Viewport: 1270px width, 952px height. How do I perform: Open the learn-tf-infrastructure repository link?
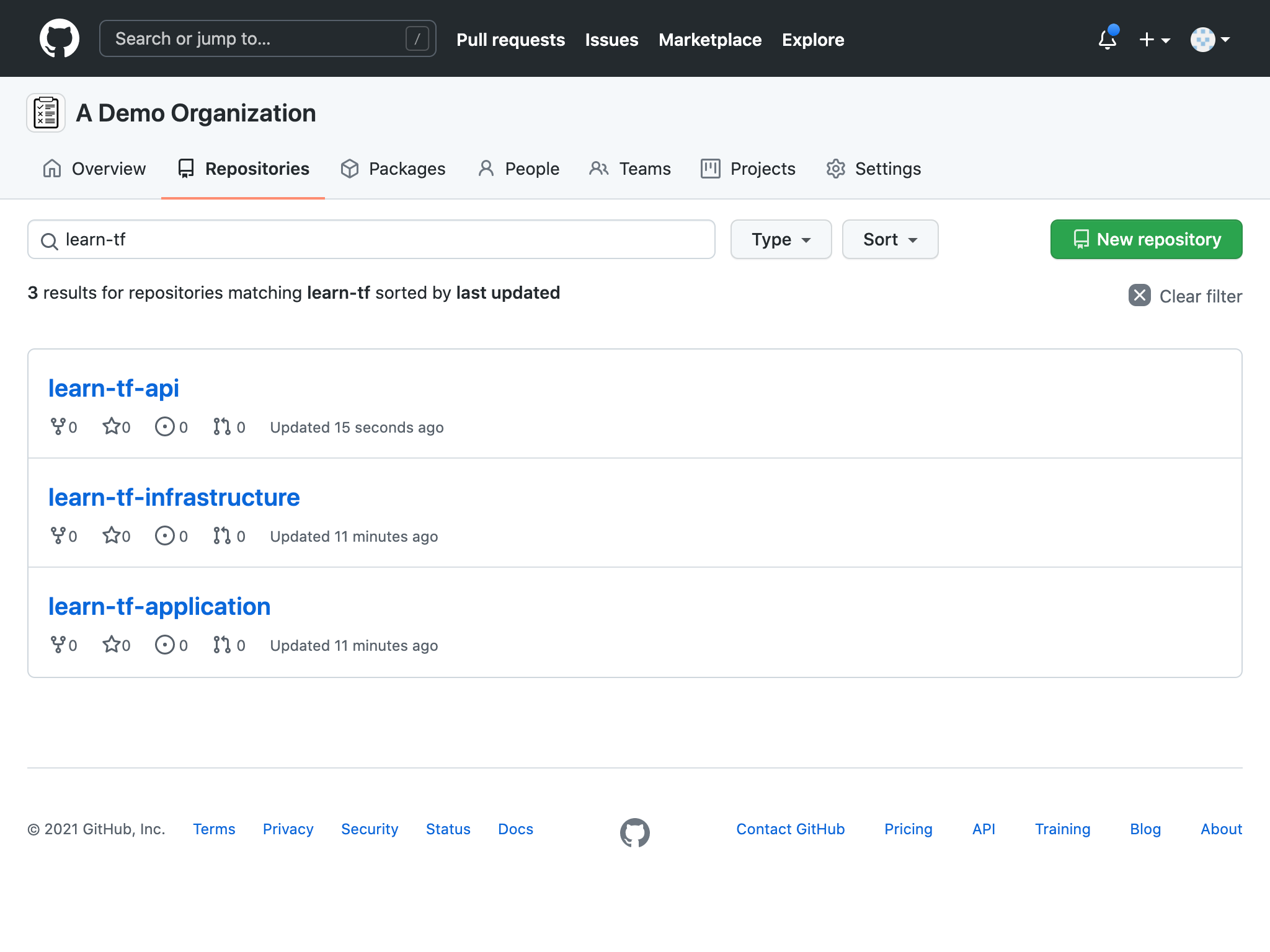(174, 497)
